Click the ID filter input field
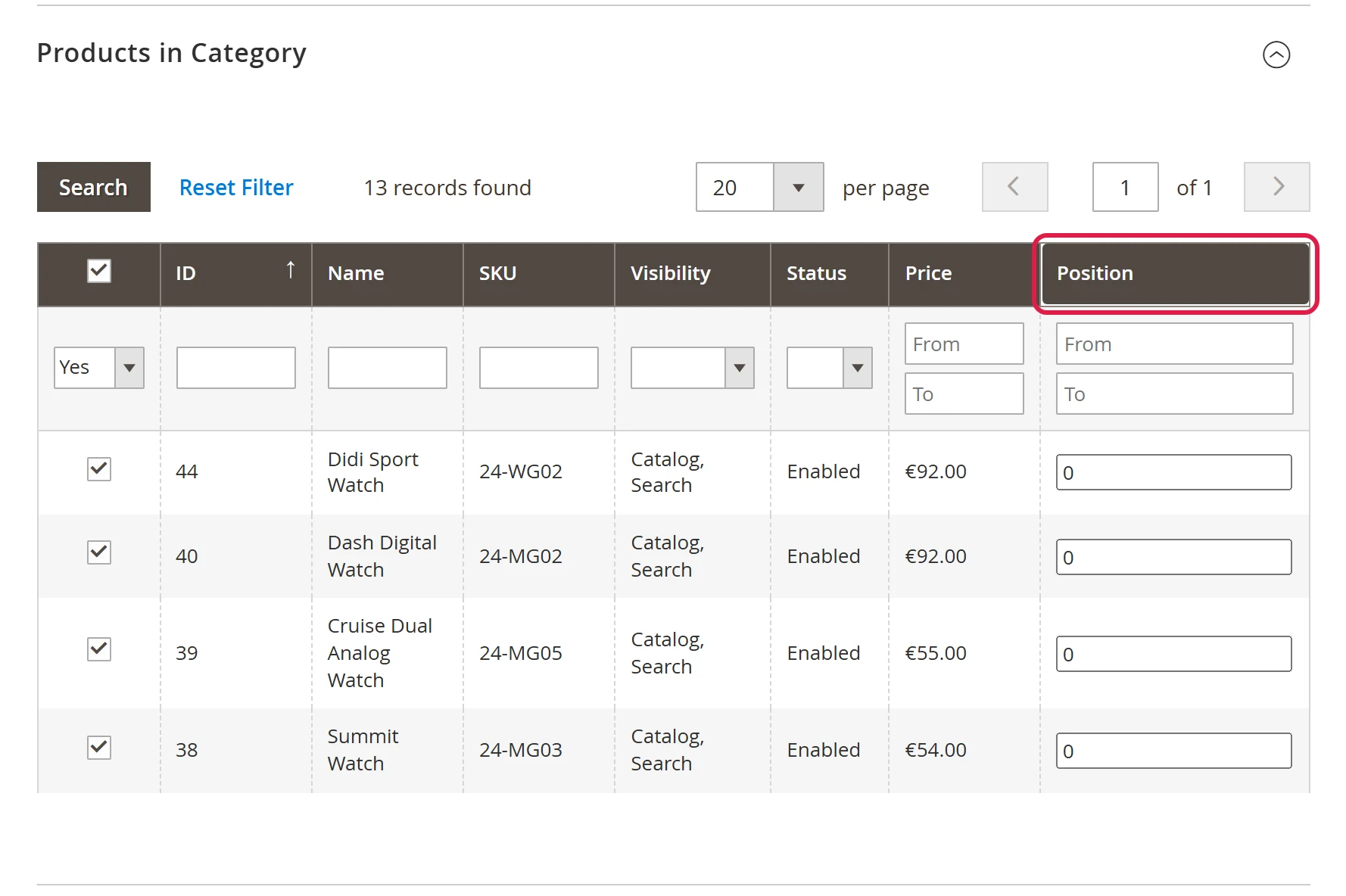 (236, 368)
